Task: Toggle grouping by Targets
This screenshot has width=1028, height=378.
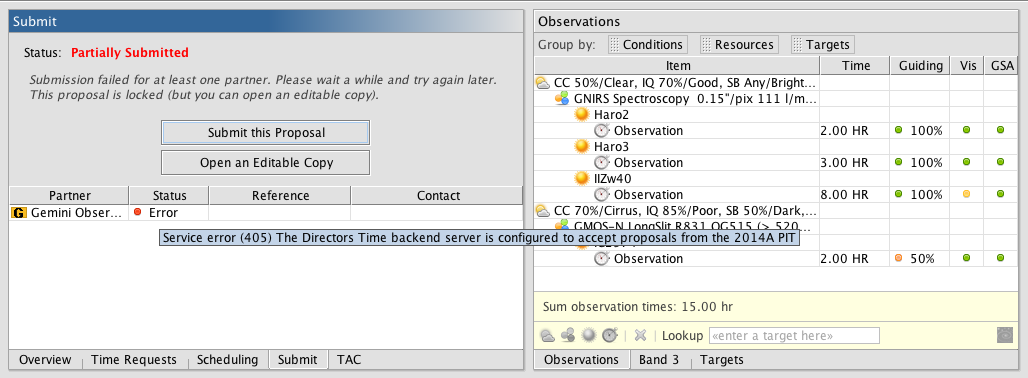Action: [823, 45]
